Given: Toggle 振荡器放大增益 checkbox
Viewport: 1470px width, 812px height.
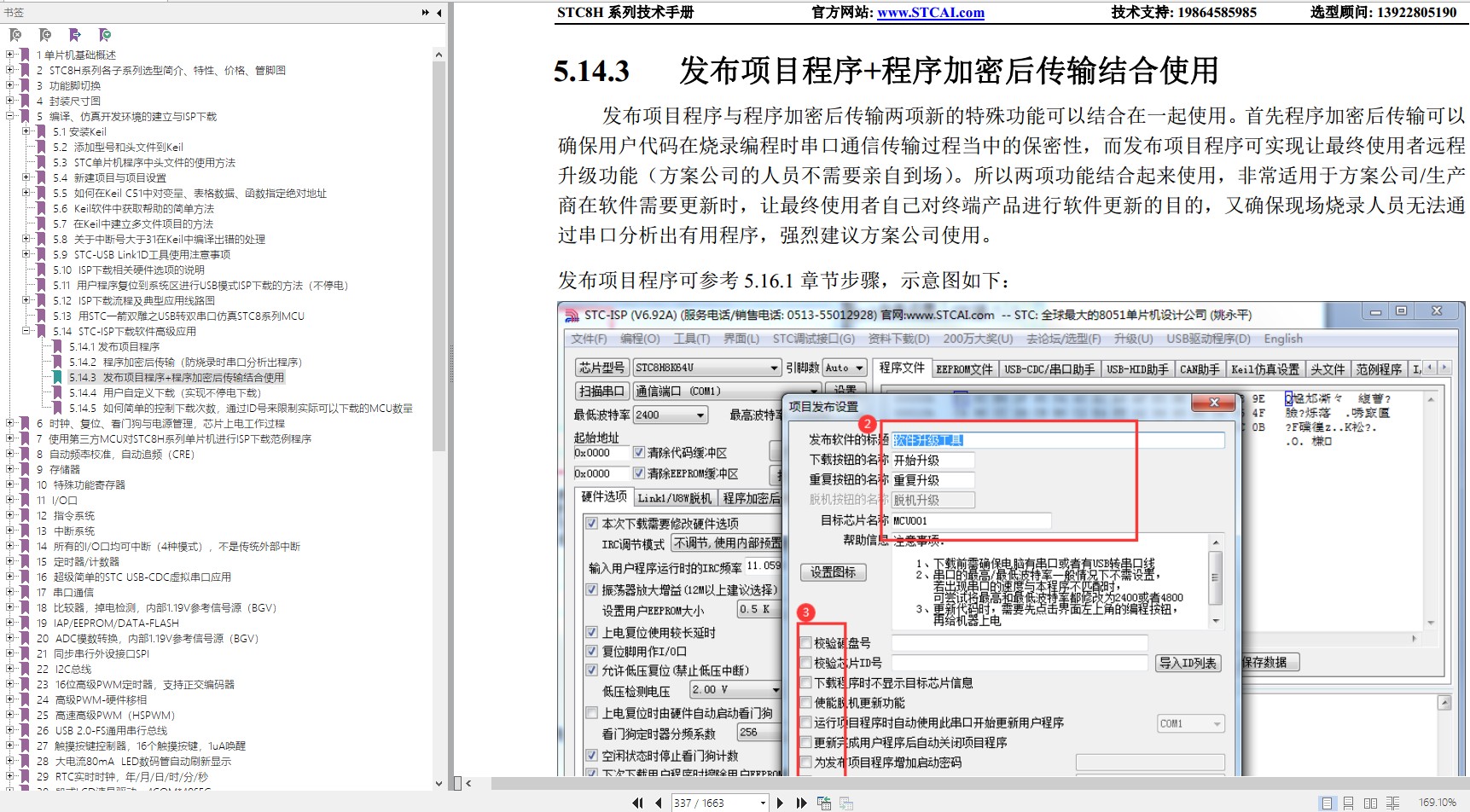Looking at the screenshot, I should click(592, 589).
